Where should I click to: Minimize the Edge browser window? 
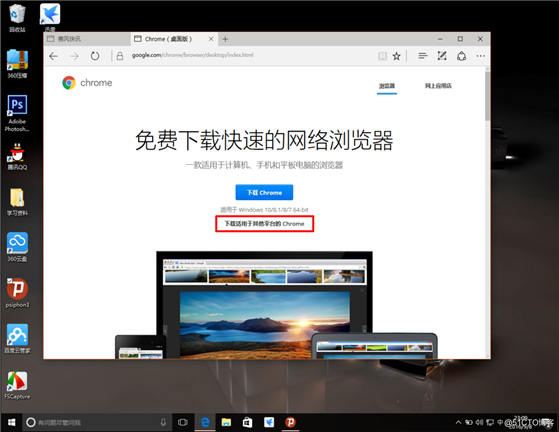click(440, 39)
